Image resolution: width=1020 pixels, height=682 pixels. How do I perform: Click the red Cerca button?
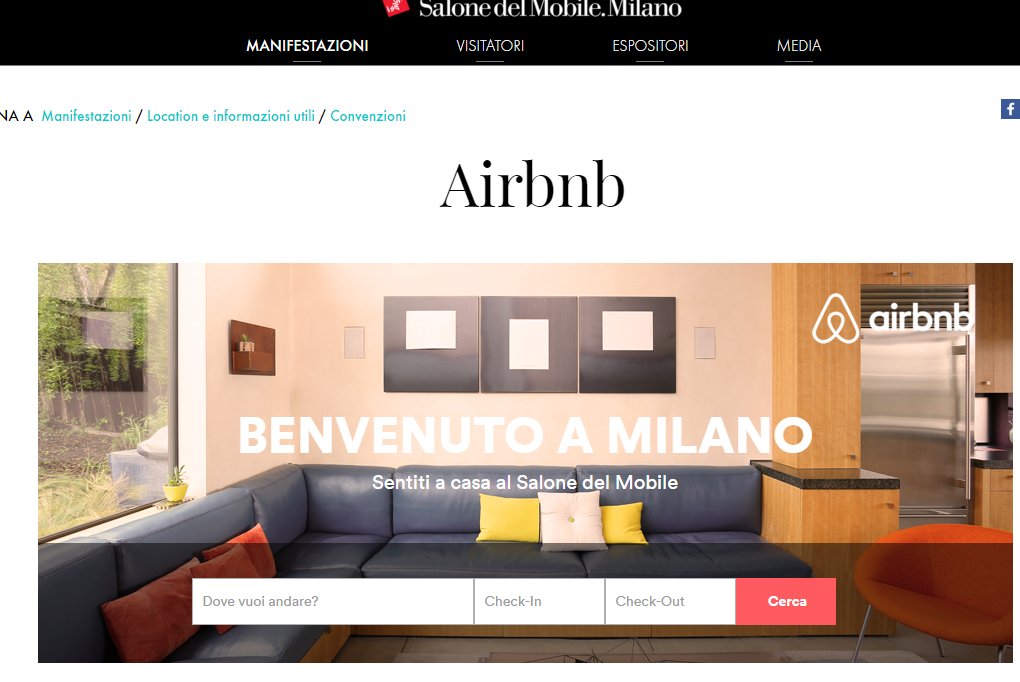coord(786,601)
